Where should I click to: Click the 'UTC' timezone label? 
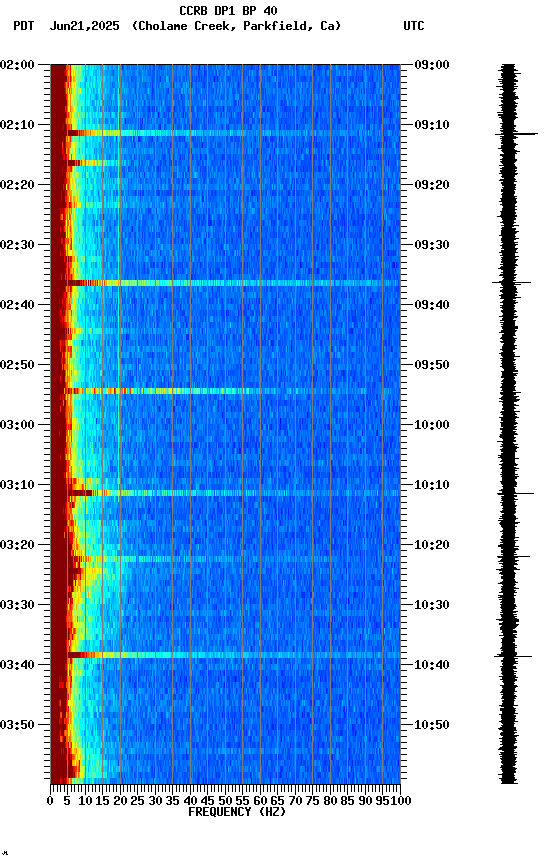point(414,26)
